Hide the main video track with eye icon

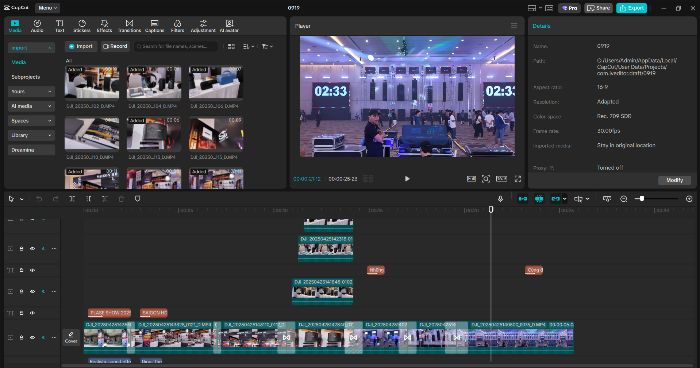(32, 338)
